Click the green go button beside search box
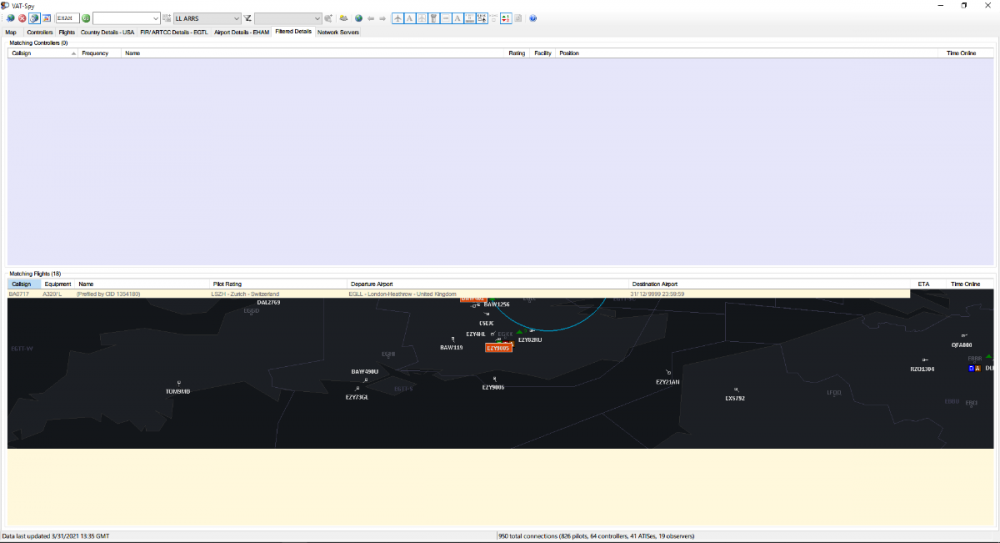Screen dimensions: 1000x543 pos(86,18)
